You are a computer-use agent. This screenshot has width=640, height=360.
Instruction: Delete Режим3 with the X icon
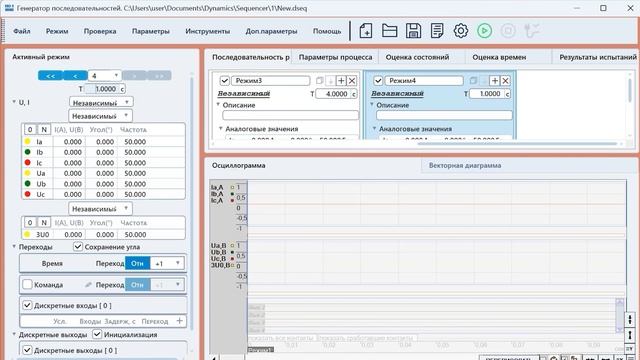(x=352, y=81)
